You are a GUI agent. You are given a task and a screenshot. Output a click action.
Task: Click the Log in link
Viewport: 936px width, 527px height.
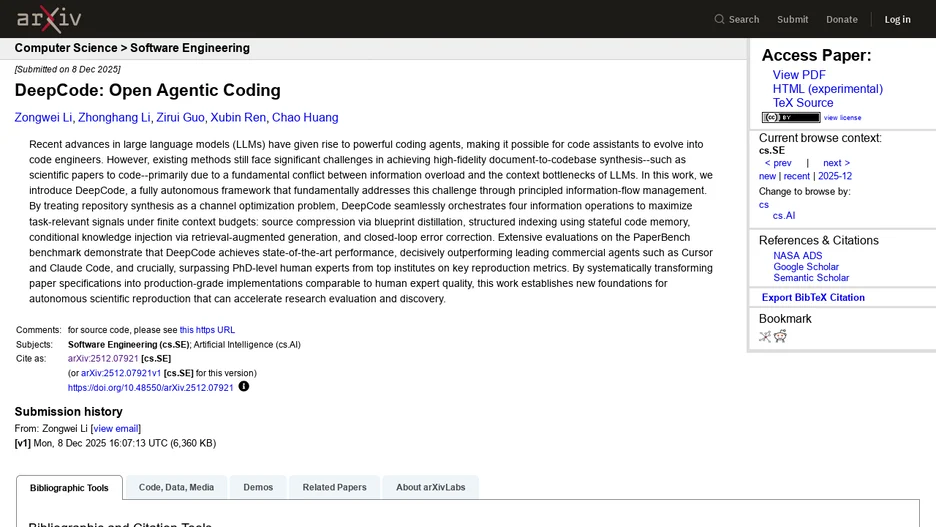897,19
